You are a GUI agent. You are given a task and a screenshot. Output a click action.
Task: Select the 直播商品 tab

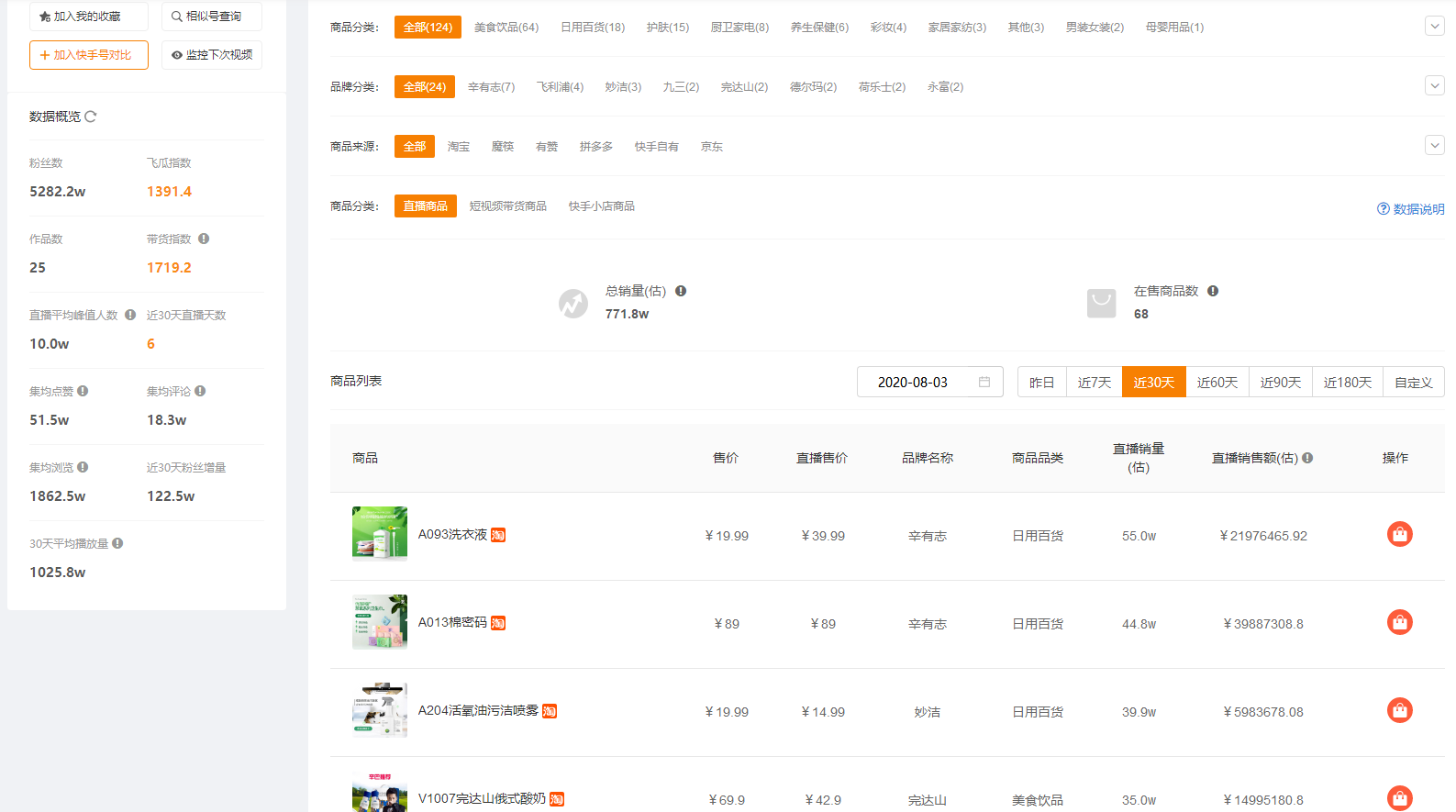426,206
